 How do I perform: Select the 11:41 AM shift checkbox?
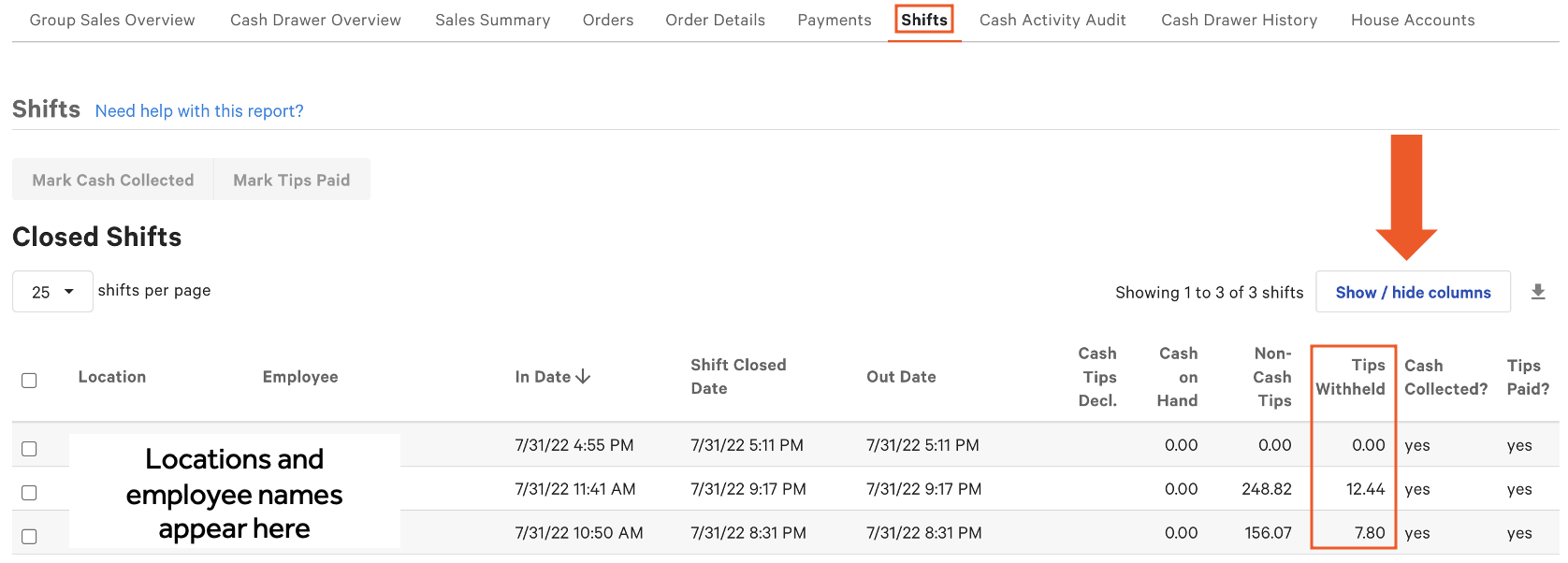coord(29,493)
